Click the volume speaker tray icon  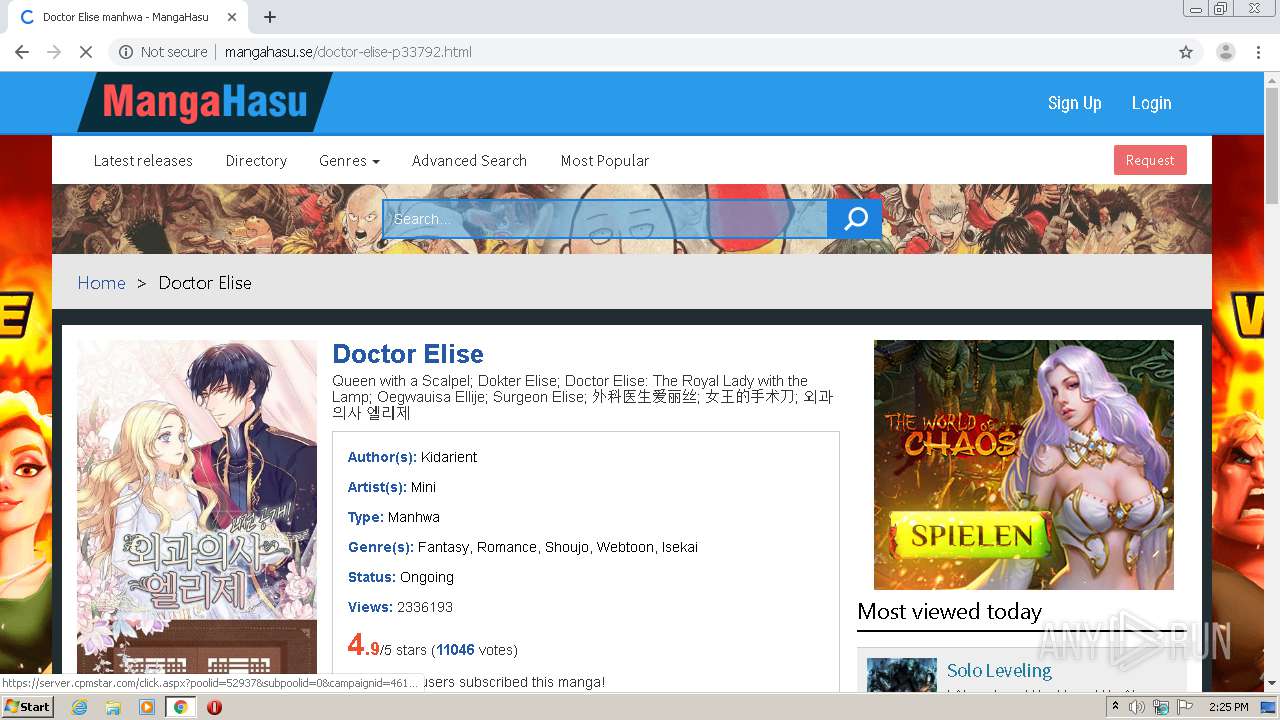(x=1137, y=707)
